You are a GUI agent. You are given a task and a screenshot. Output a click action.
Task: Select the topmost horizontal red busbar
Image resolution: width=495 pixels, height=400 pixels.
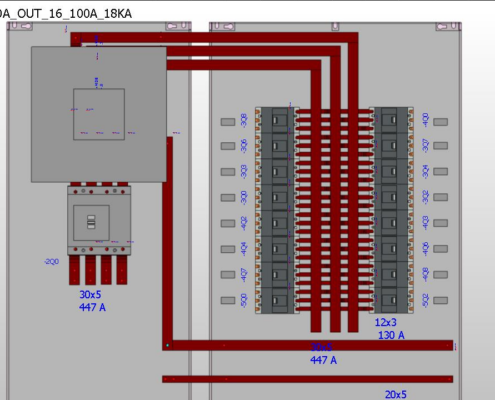click(214, 37)
